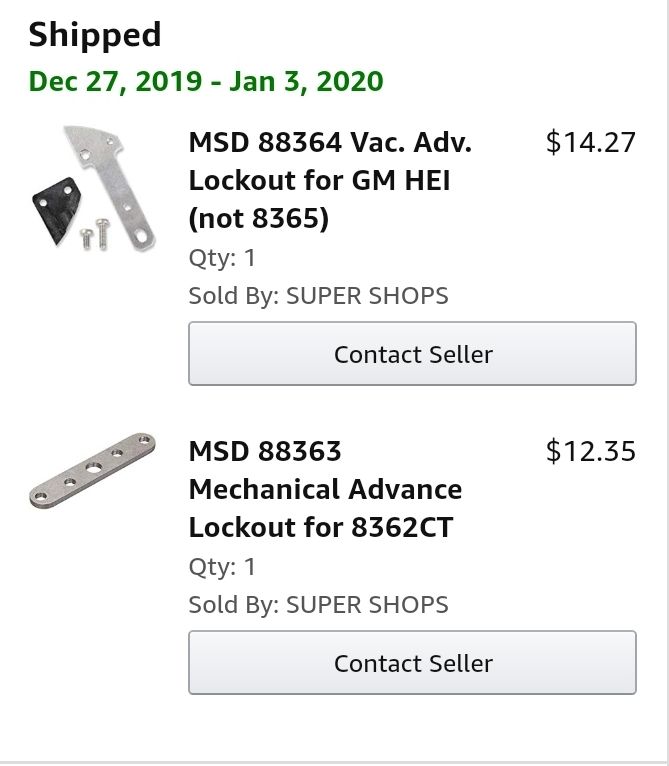Screen dimensions: 669x766
Task: Open MSD 88364 Vac. Adv. Lockout title link
Action: (330, 180)
